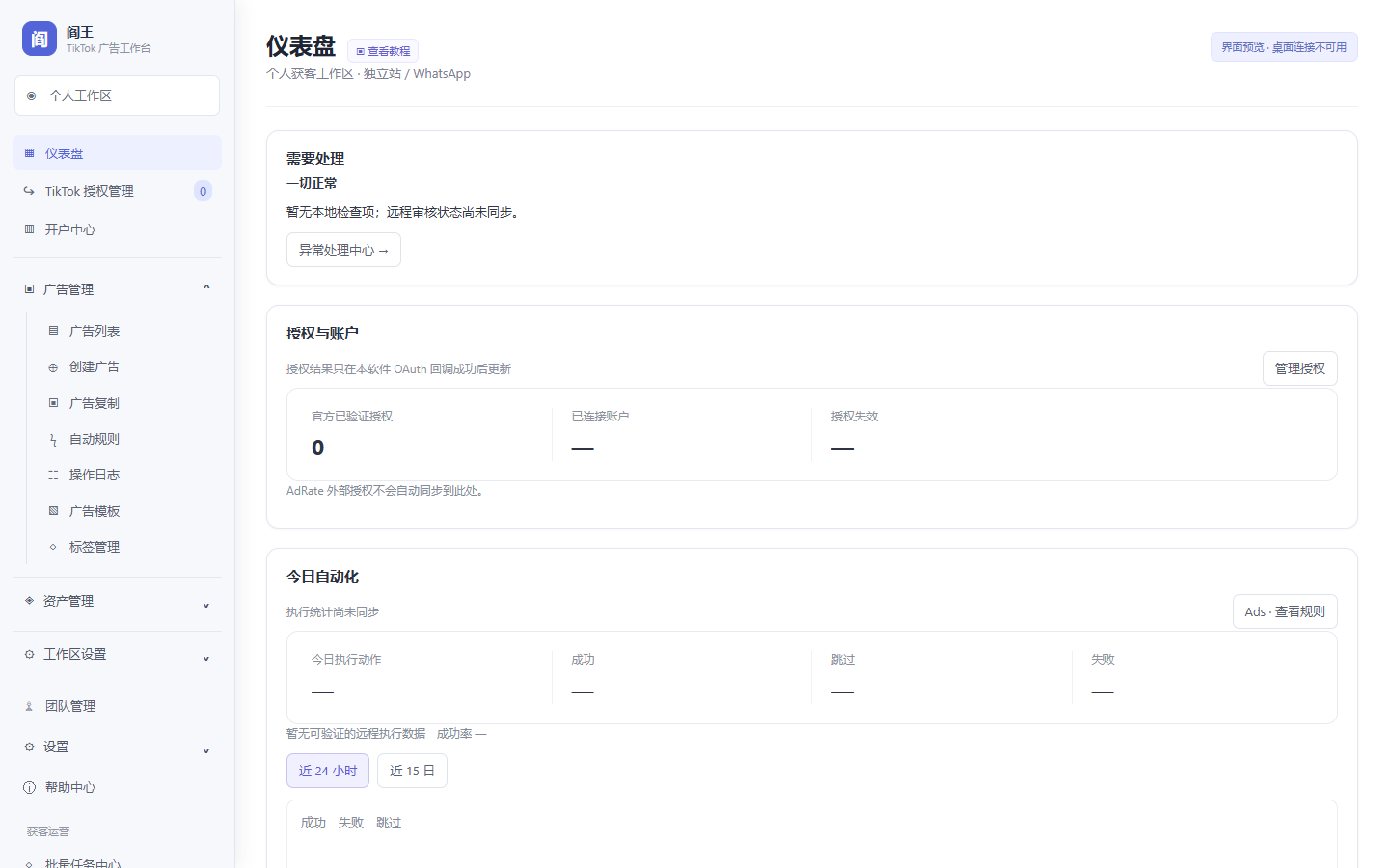Click the 仪表盘 sidebar icon
The height and width of the screenshot is (868, 1389).
29,153
